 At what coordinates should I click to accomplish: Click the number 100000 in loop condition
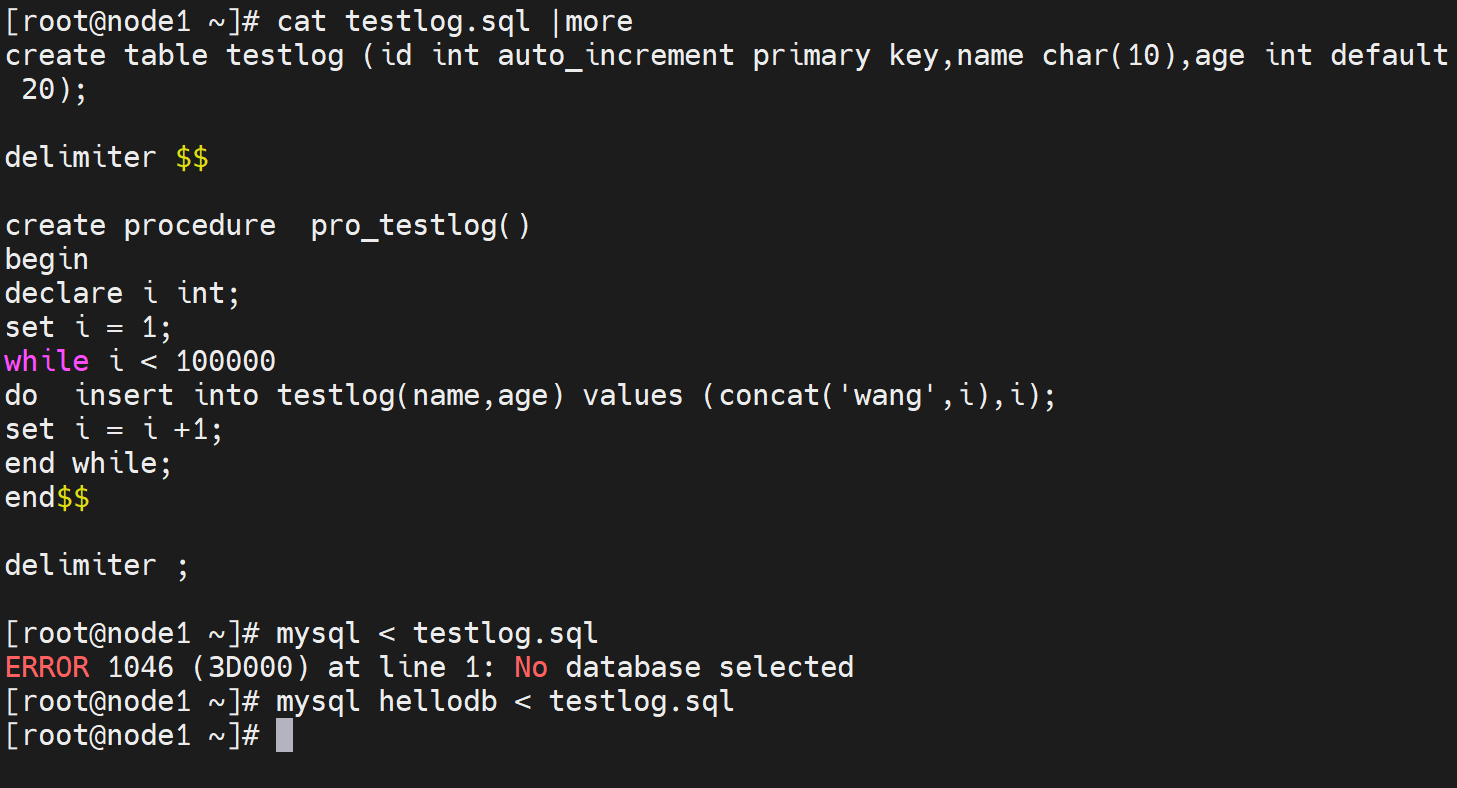tap(225, 361)
